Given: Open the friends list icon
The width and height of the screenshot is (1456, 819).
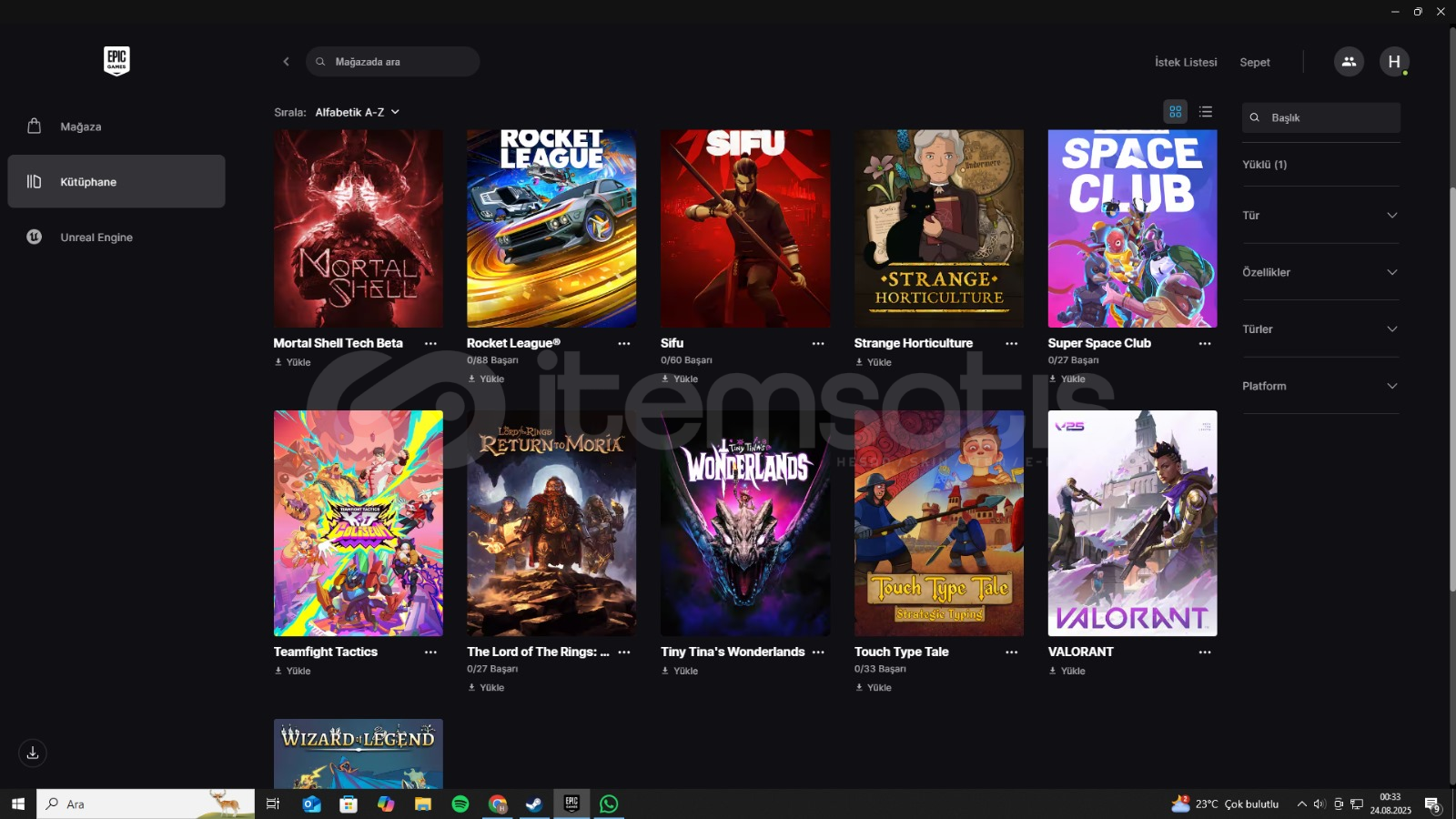Looking at the screenshot, I should click(1349, 62).
